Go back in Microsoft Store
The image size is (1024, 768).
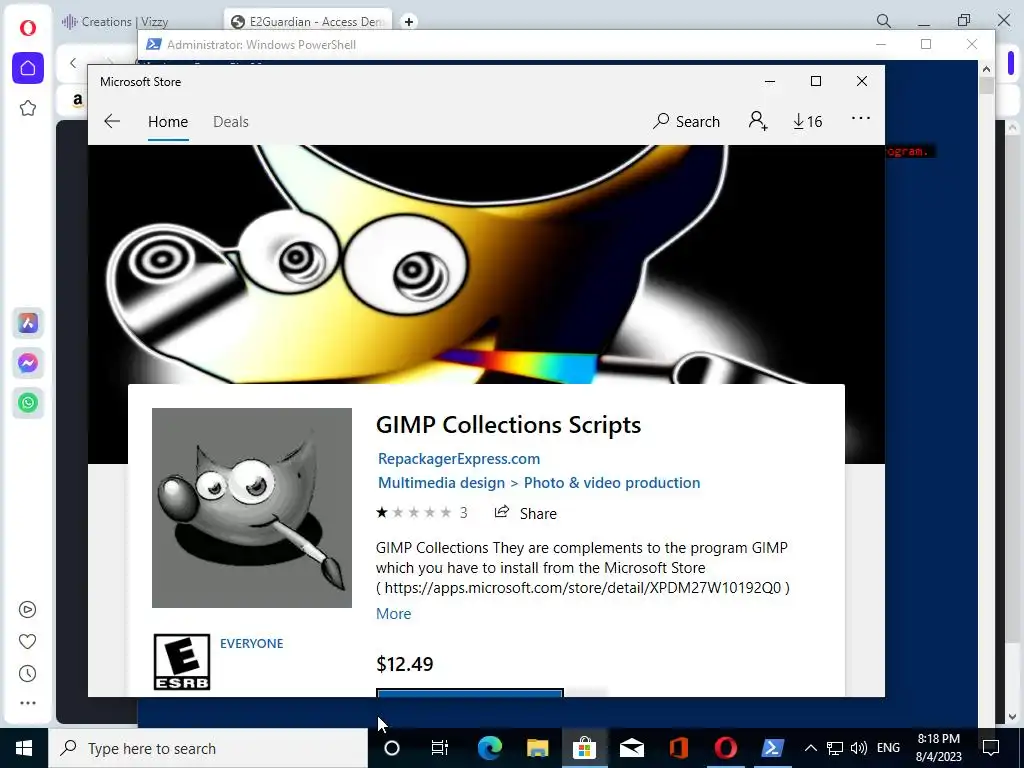(x=112, y=121)
